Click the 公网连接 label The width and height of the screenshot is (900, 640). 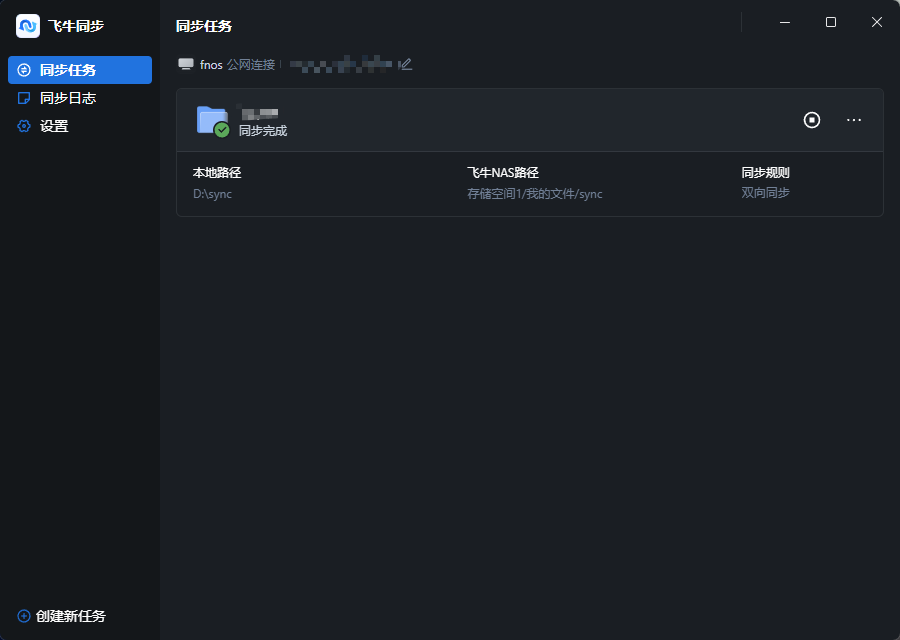[x=251, y=65]
